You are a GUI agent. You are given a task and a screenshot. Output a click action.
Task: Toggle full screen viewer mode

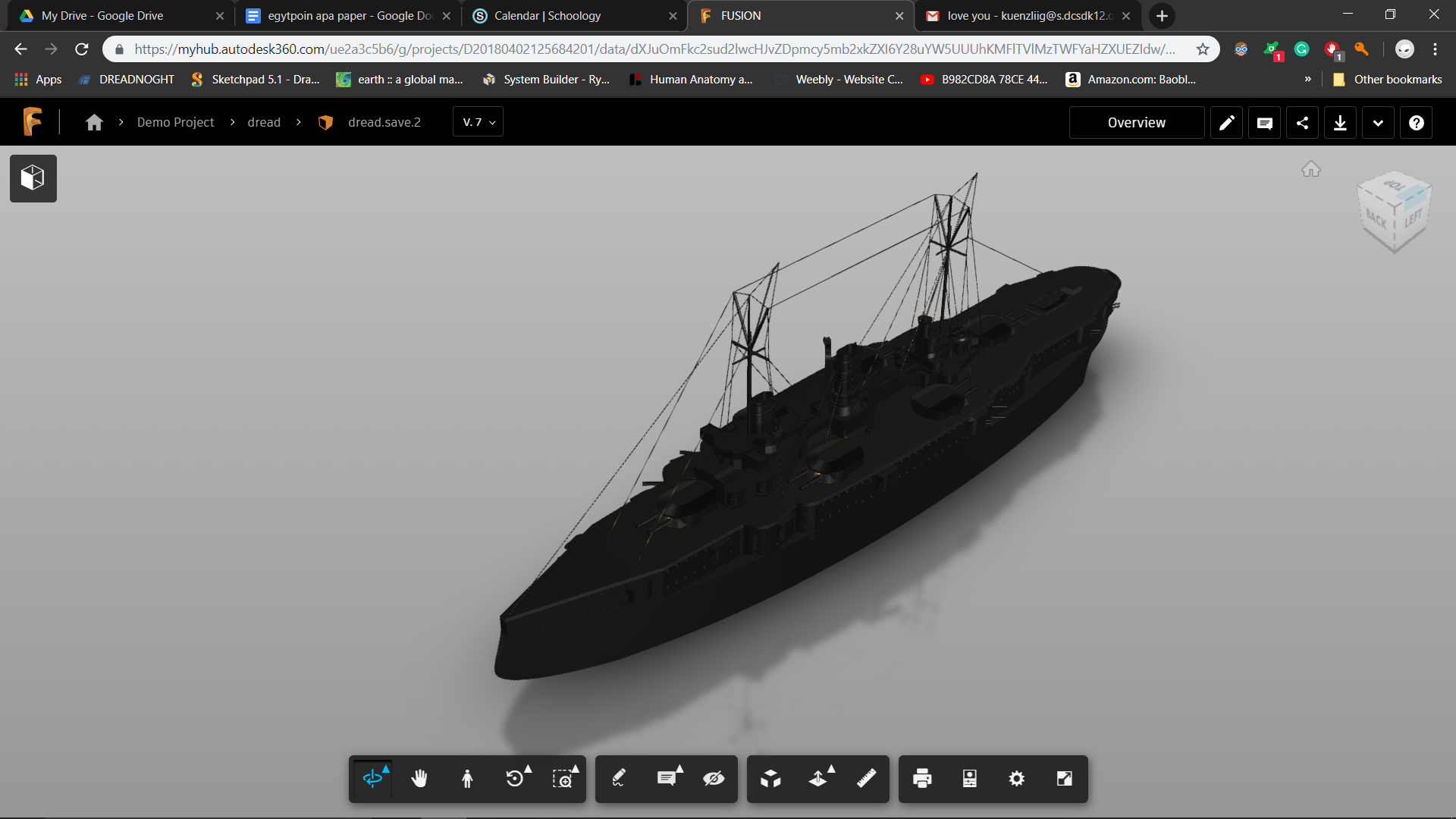1065,779
